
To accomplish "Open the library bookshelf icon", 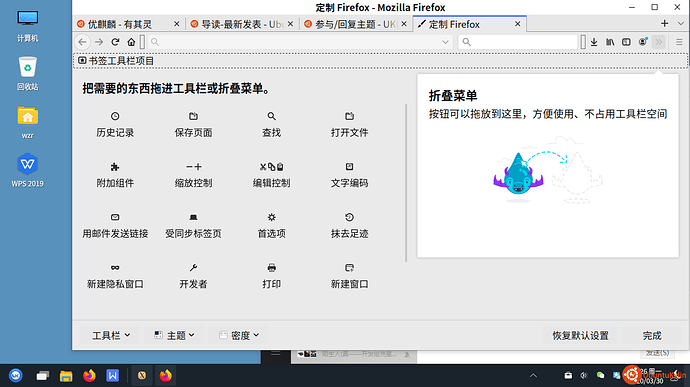I will (610, 42).
